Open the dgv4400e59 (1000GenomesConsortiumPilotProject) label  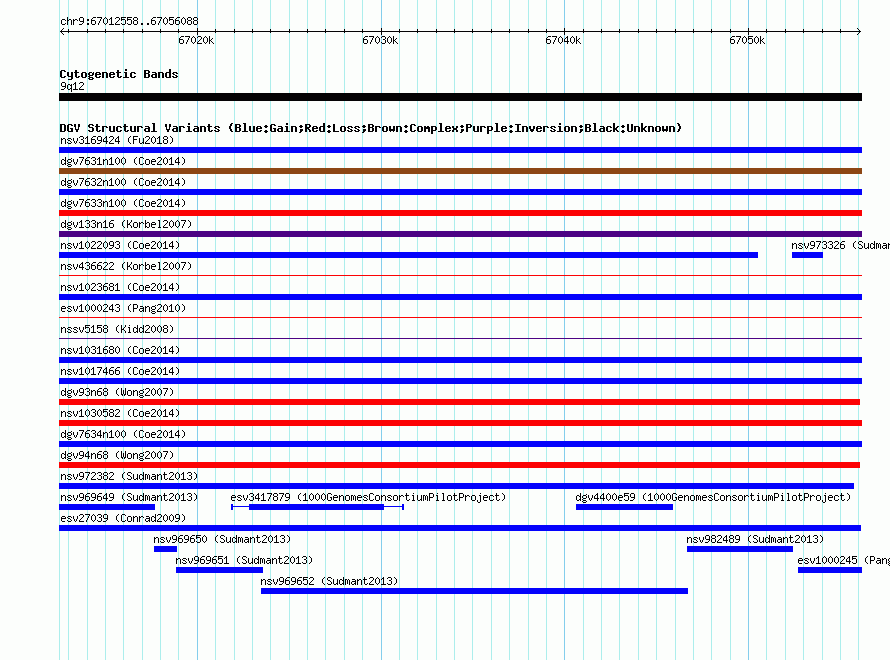(713, 497)
